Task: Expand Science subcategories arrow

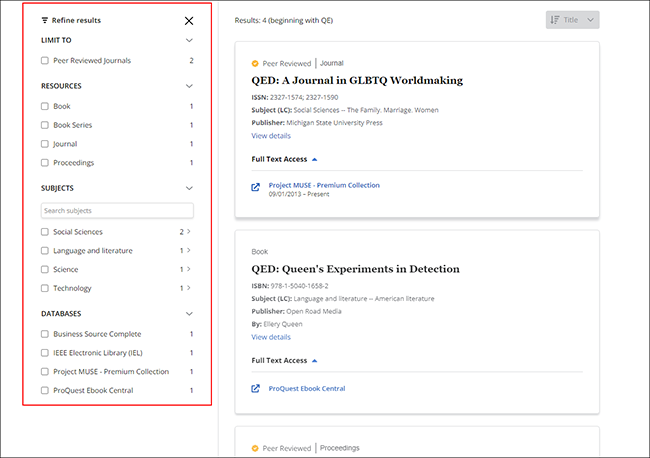Action: pos(189,269)
